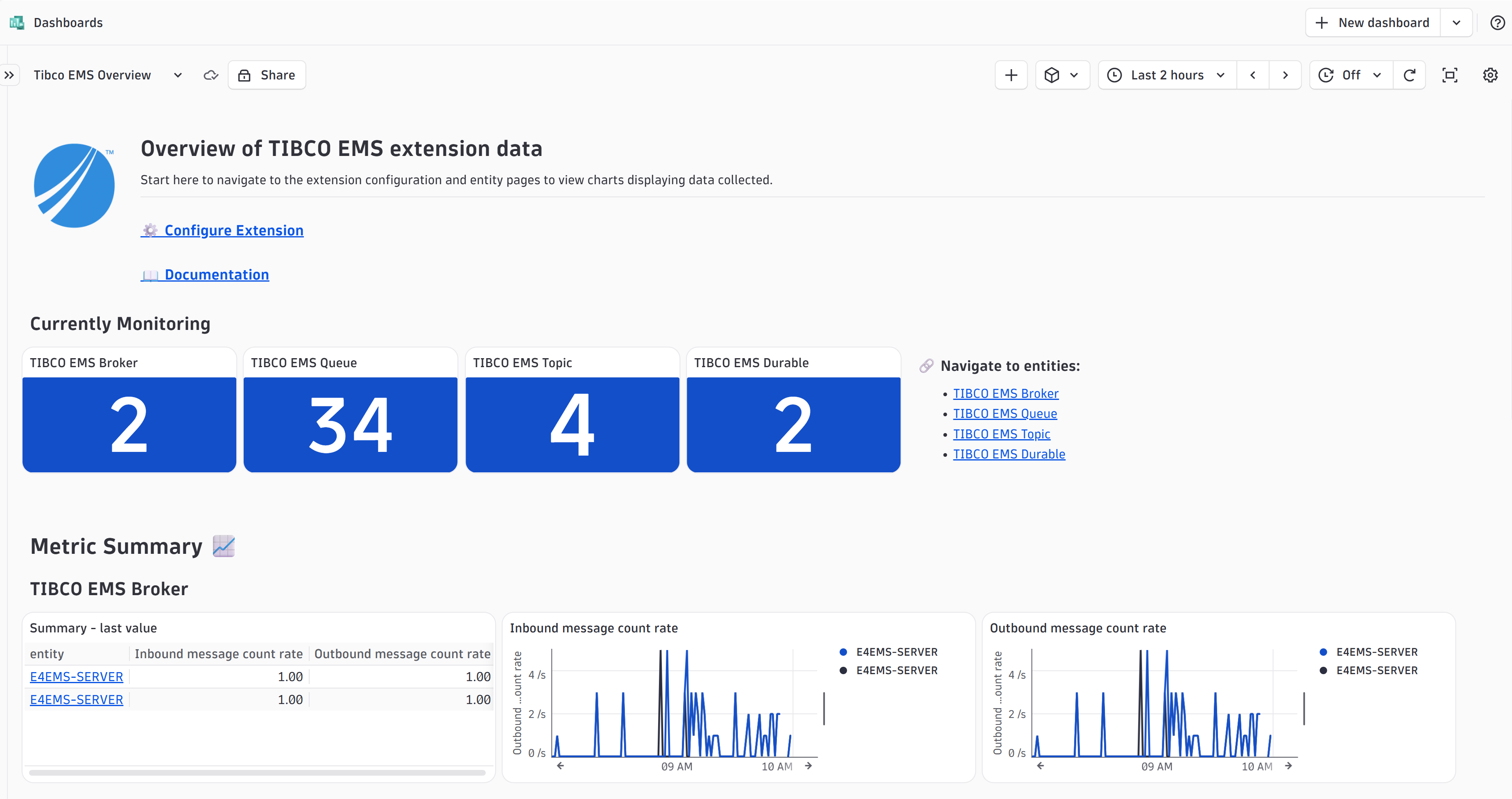The width and height of the screenshot is (1512, 799).
Task: Go to next timeframe arrow
Action: click(x=1285, y=75)
